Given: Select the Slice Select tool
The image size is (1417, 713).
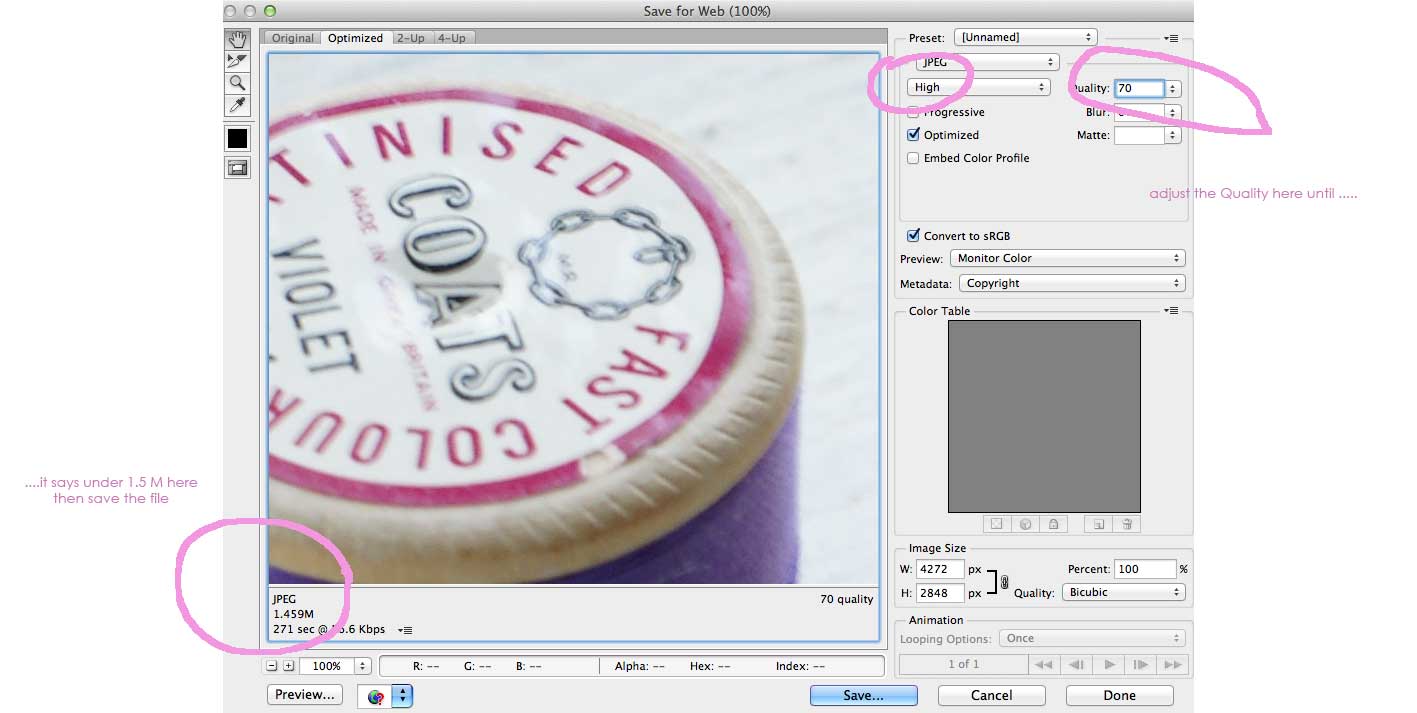Looking at the screenshot, I should click(237, 61).
